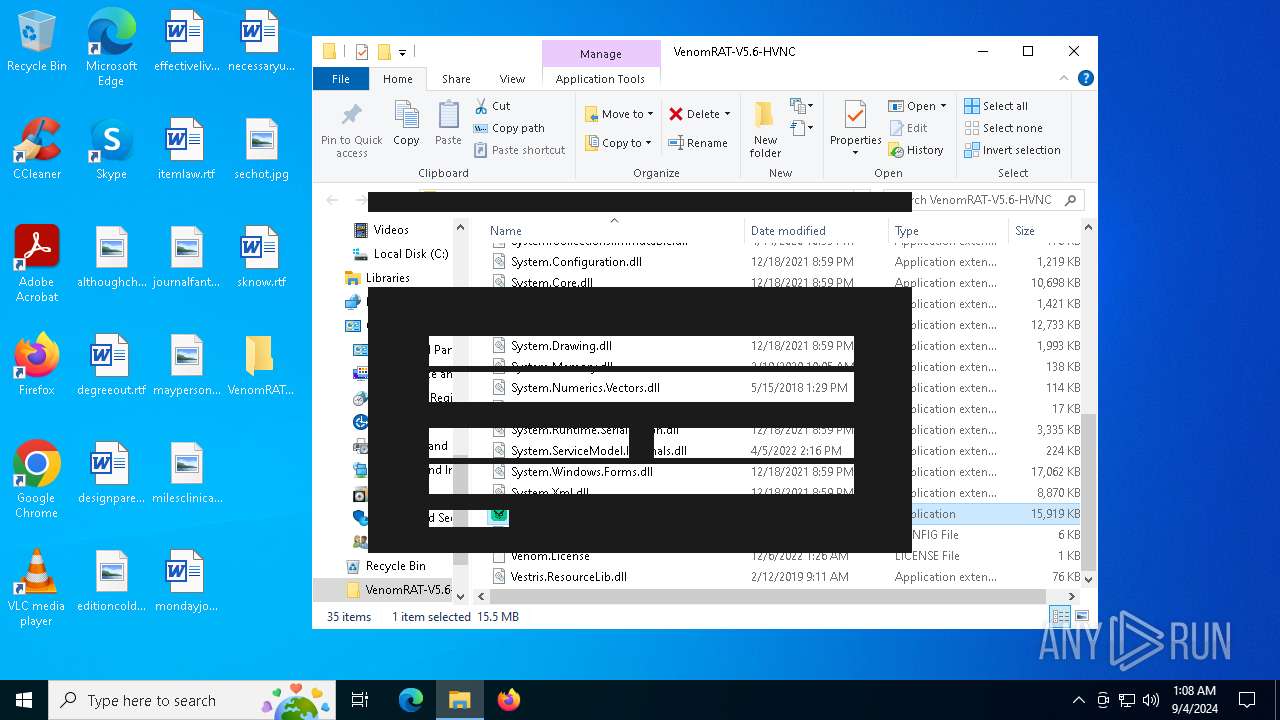Screen dimensions: 1280x720
Task: Open Microsoft Edge desktop shortcut
Action: click(x=111, y=50)
